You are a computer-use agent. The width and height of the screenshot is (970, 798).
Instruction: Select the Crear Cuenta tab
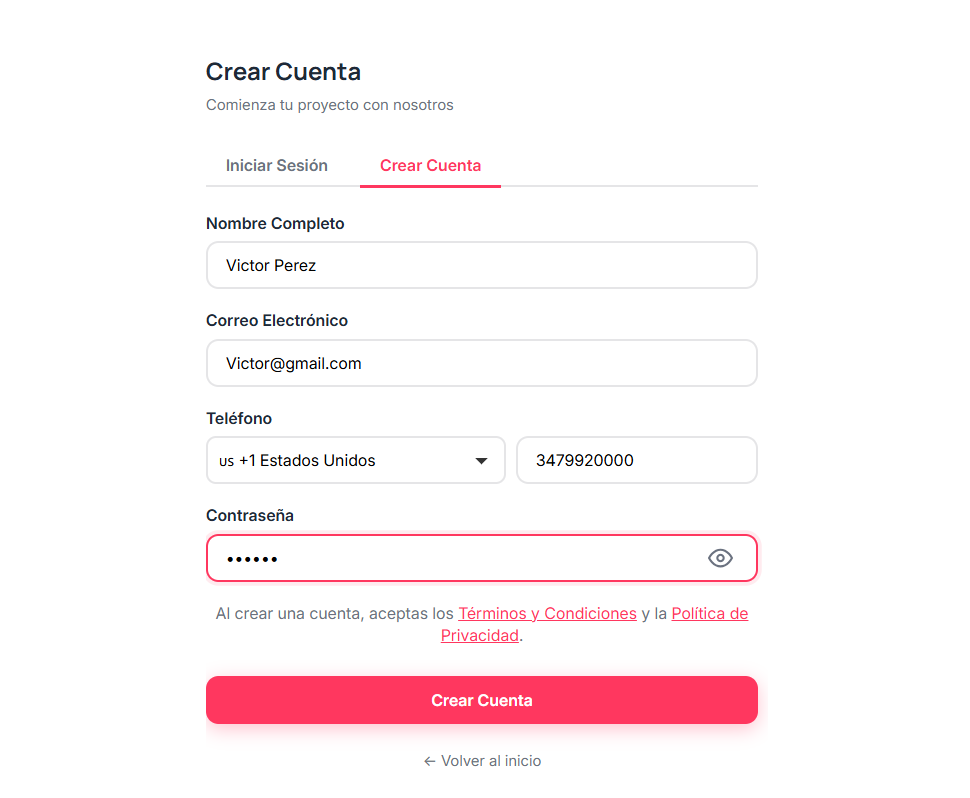click(430, 166)
